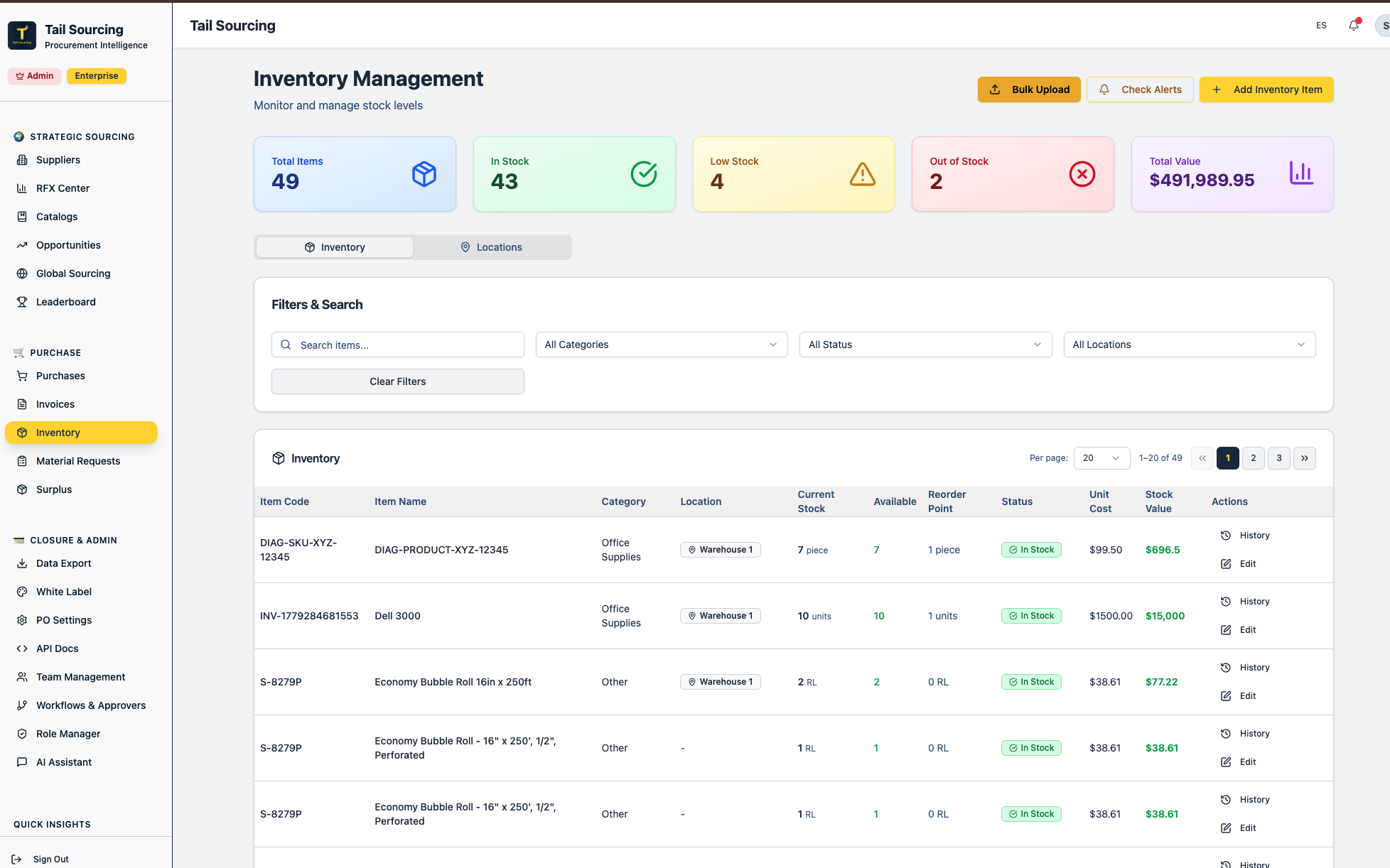Click the Sign Out arrow icon
1390x868 pixels.
(x=16, y=859)
